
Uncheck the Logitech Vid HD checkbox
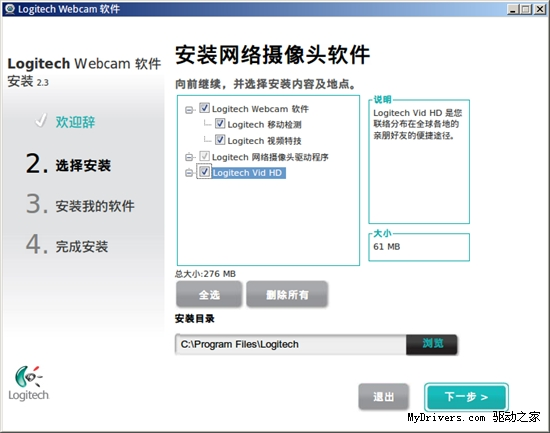pyautogui.click(x=204, y=172)
